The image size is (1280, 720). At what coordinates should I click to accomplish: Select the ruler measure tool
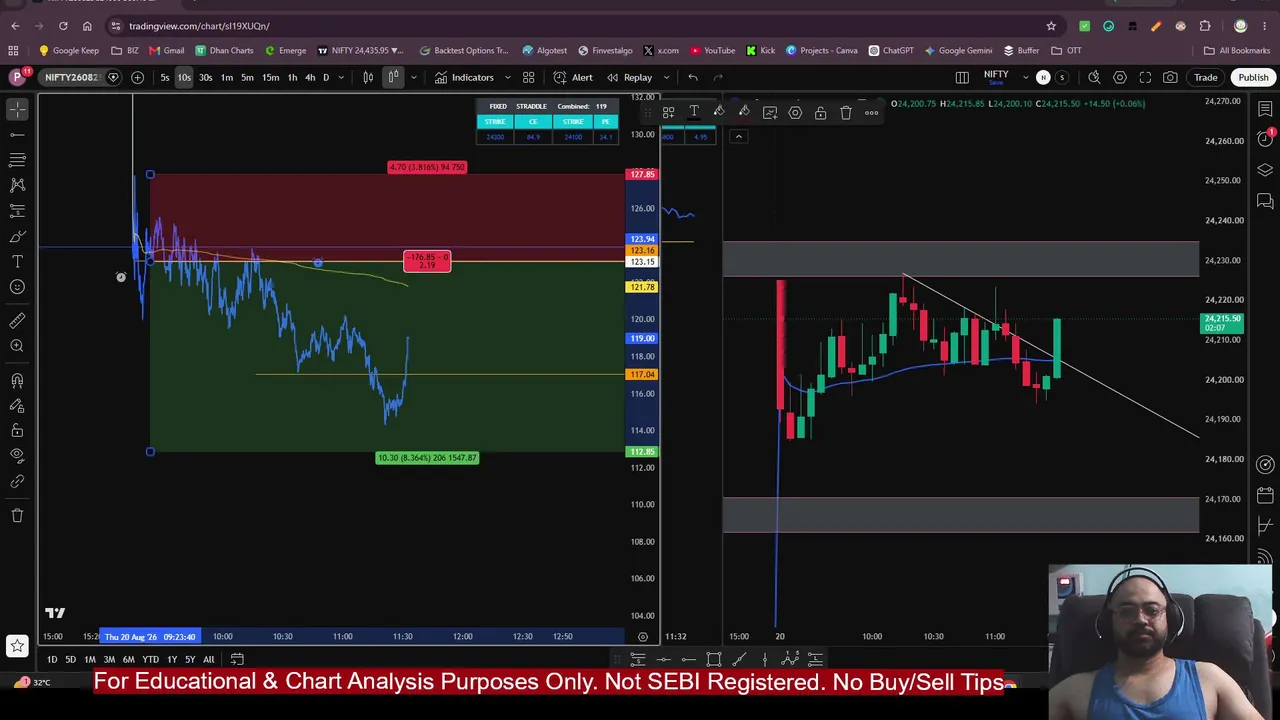[17, 320]
